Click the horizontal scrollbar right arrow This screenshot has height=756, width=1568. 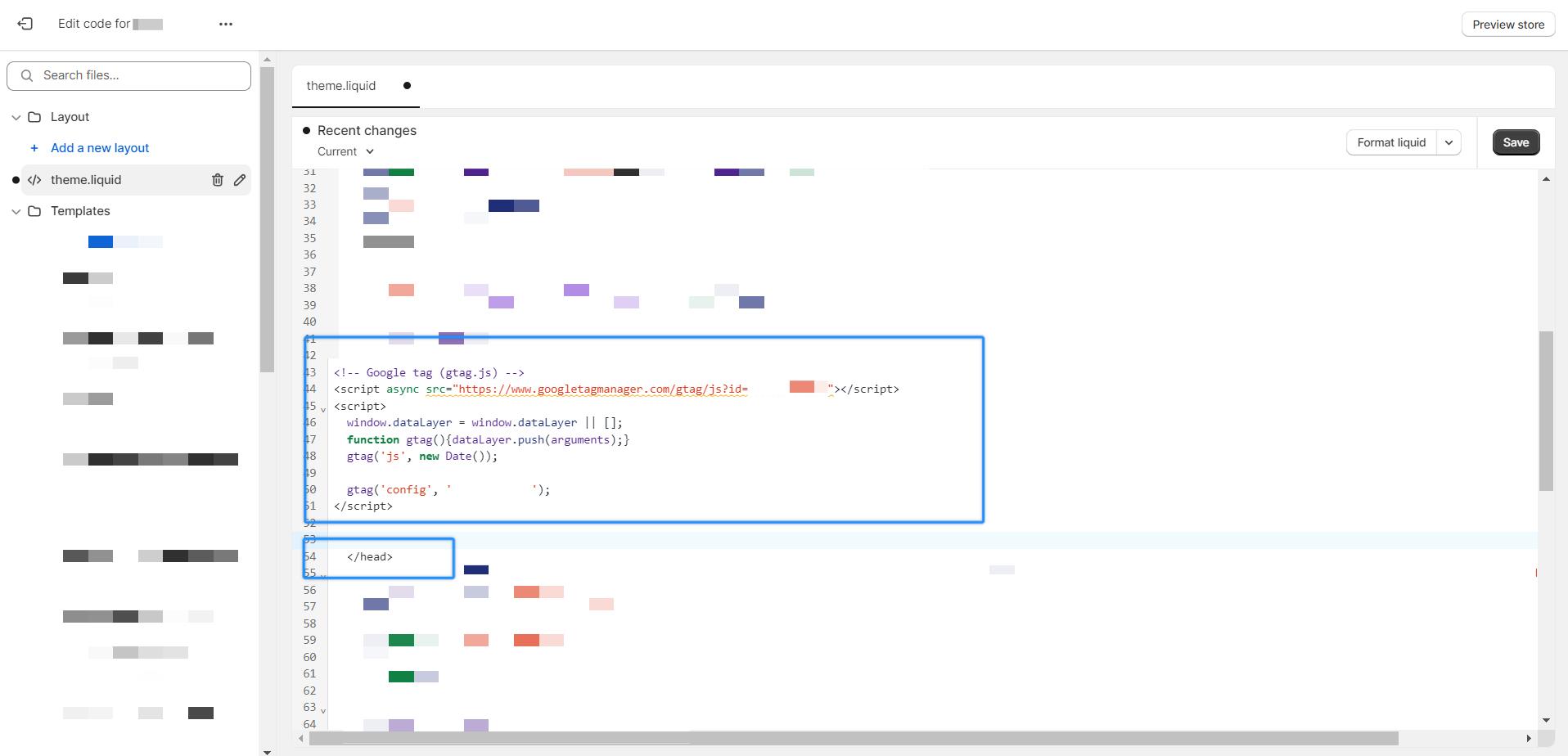click(1529, 739)
